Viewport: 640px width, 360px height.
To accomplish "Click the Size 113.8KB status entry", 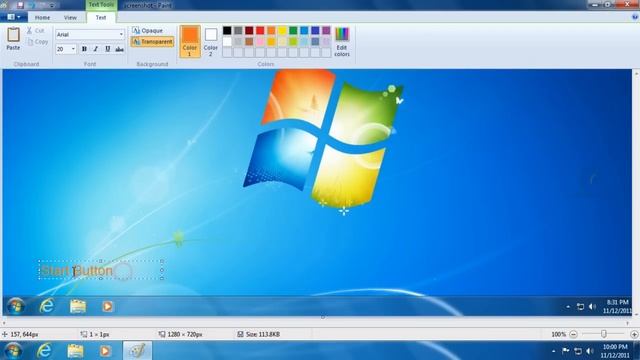I will [259, 334].
